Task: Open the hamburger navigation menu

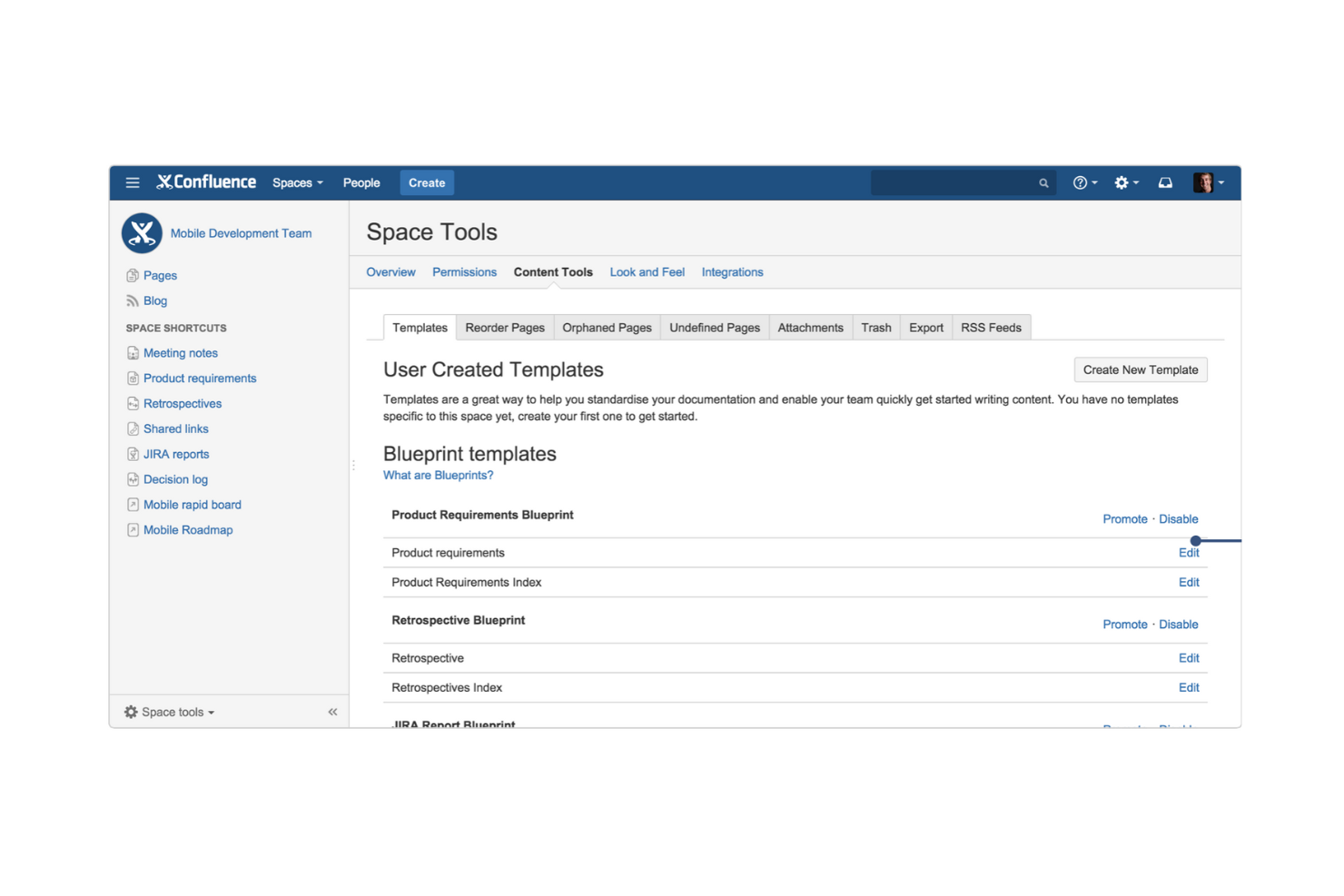Action: (x=132, y=182)
